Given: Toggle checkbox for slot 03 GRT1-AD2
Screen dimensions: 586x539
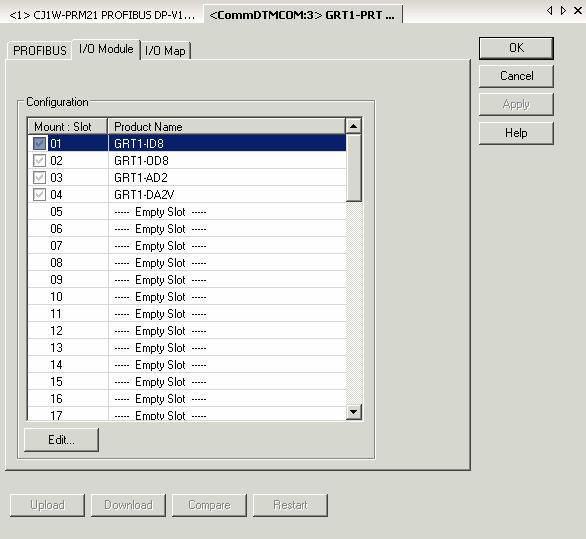Looking at the screenshot, I should coord(40,178).
